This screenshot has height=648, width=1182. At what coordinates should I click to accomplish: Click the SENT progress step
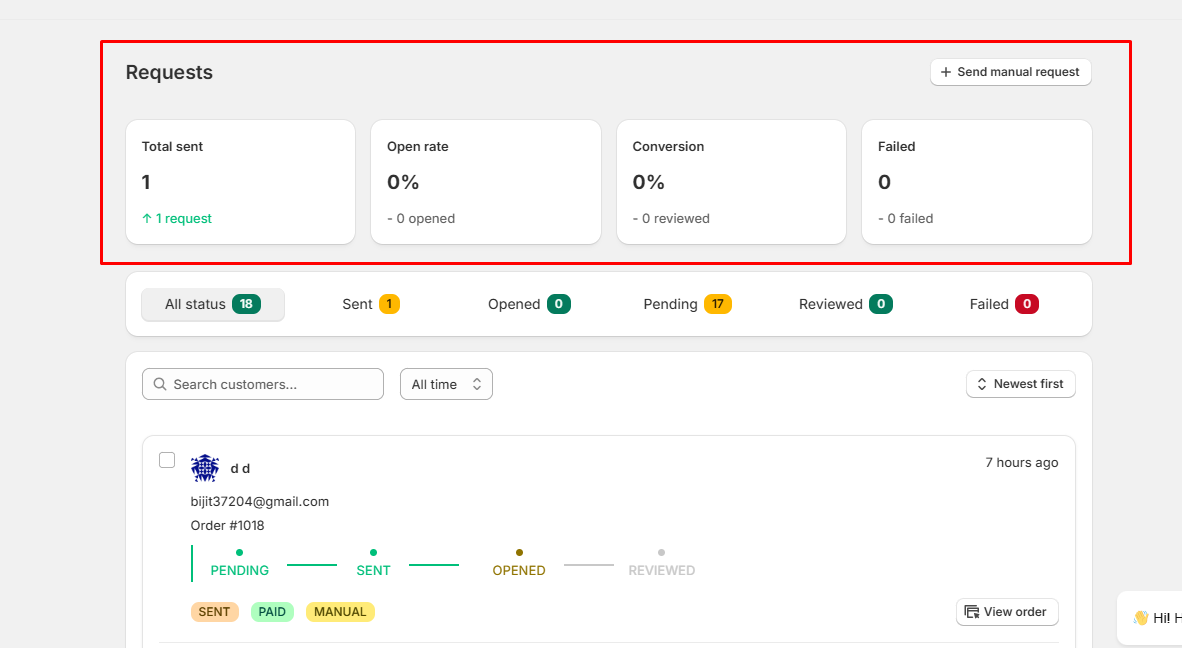(373, 564)
